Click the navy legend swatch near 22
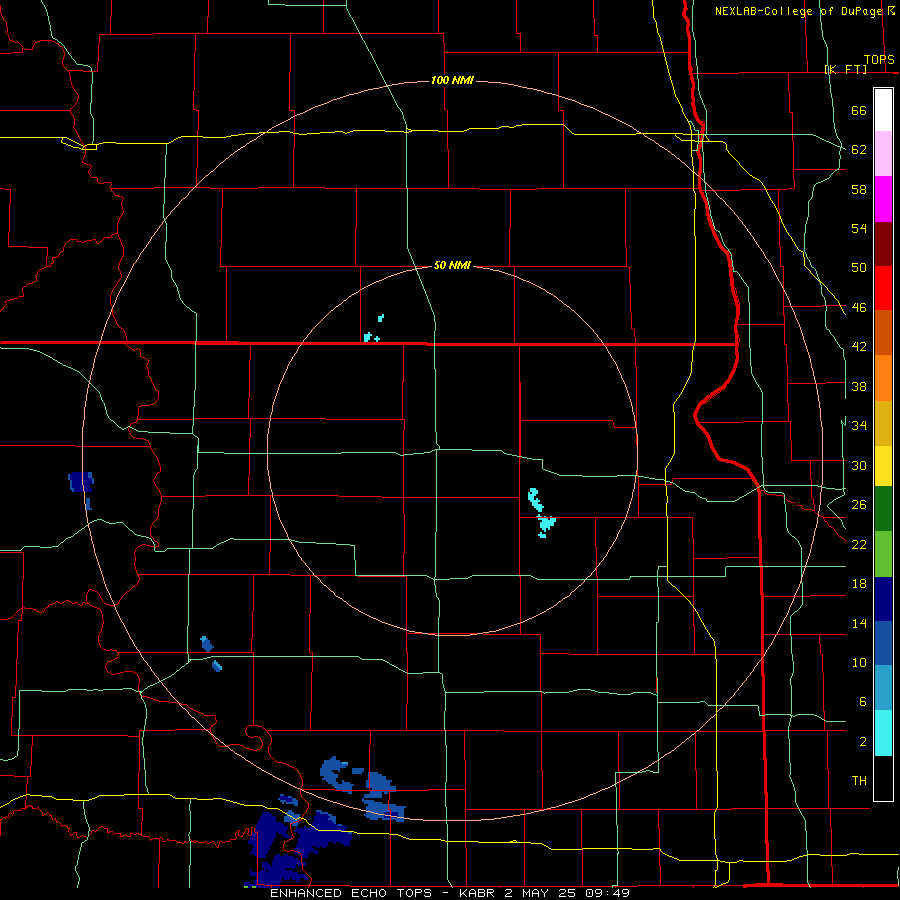The image size is (900, 900). tap(883, 599)
